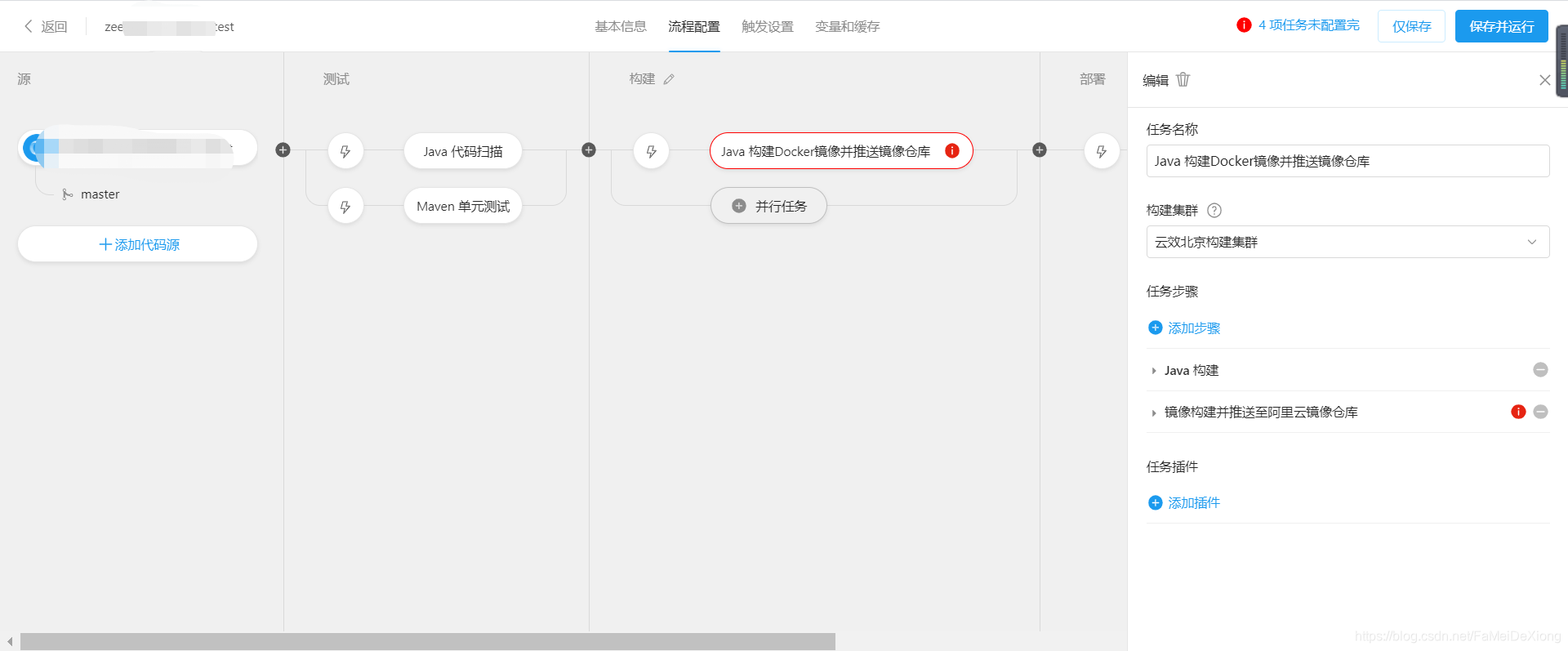1568x651 pixels.
Task: Add stage between 构建 and 部署
Action: point(1039,150)
